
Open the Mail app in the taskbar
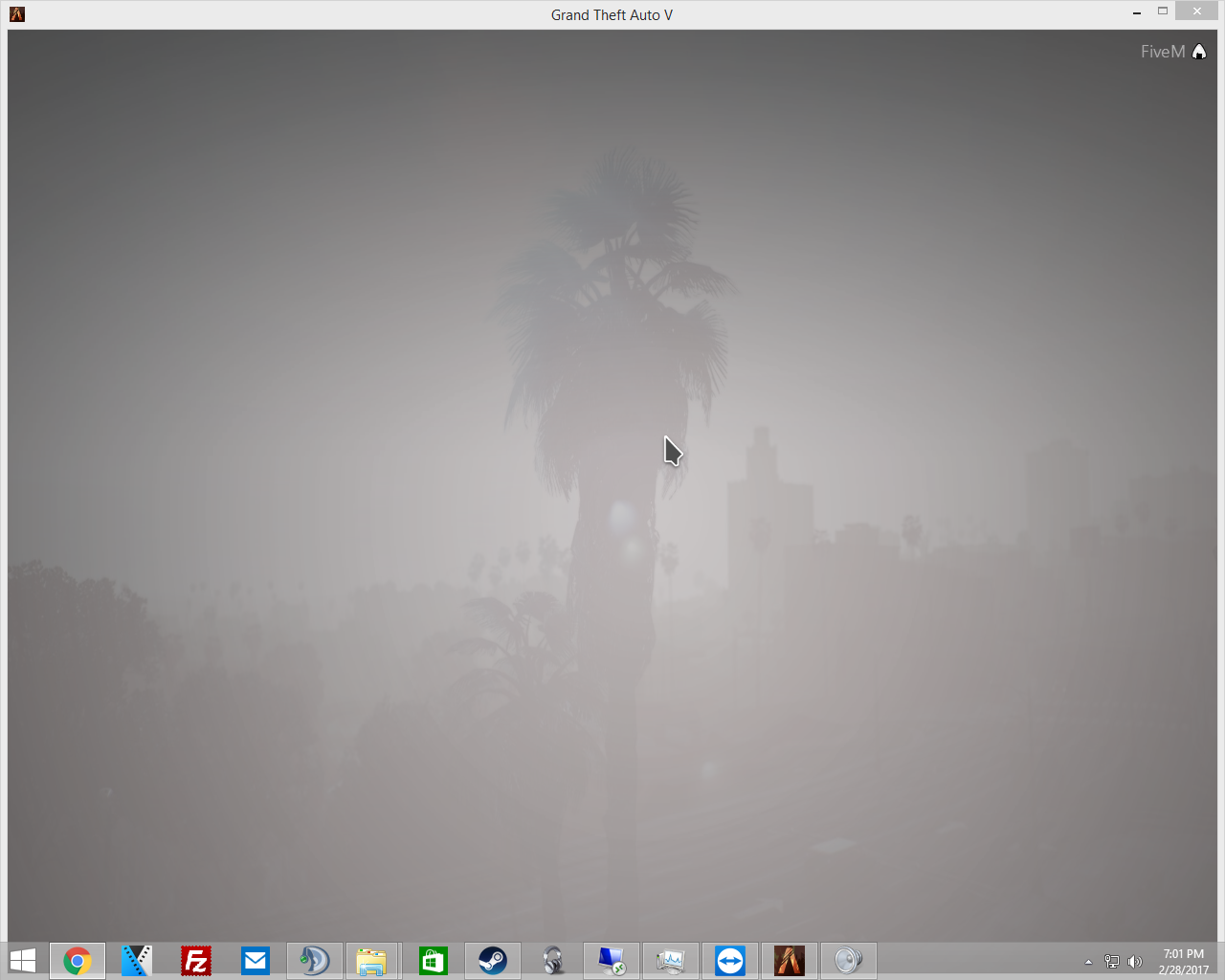[x=256, y=960]
